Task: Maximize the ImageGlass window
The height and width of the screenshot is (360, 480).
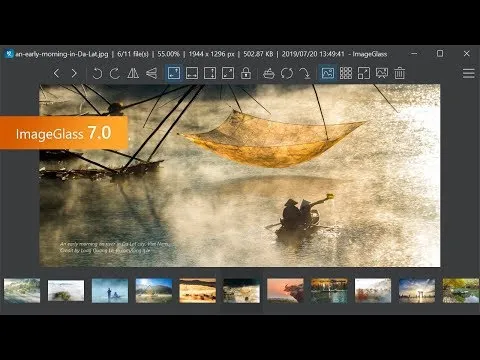Action: [440, 53]
